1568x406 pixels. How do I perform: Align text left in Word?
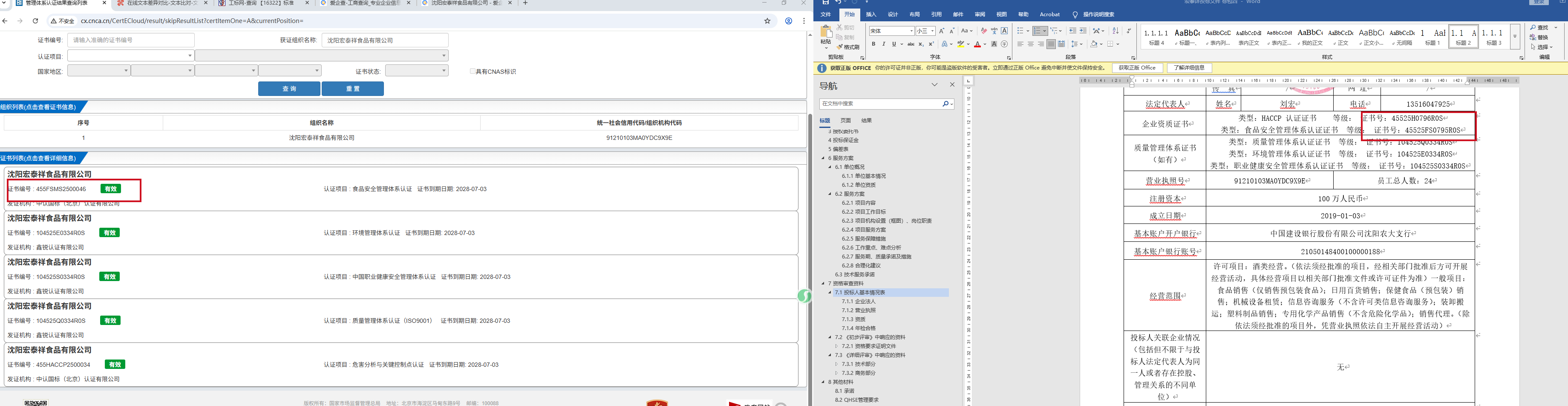[x=1020, y=44]
